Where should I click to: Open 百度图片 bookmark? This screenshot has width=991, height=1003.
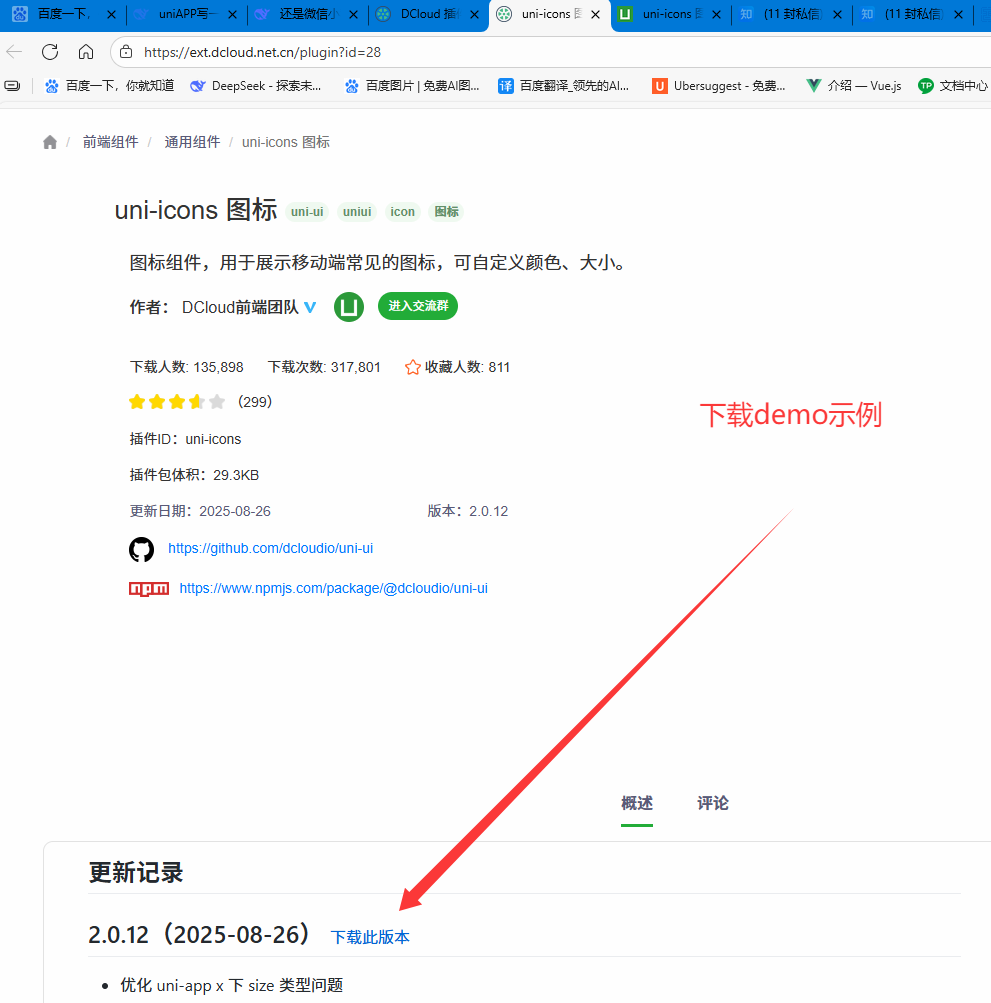coord(411,86)
